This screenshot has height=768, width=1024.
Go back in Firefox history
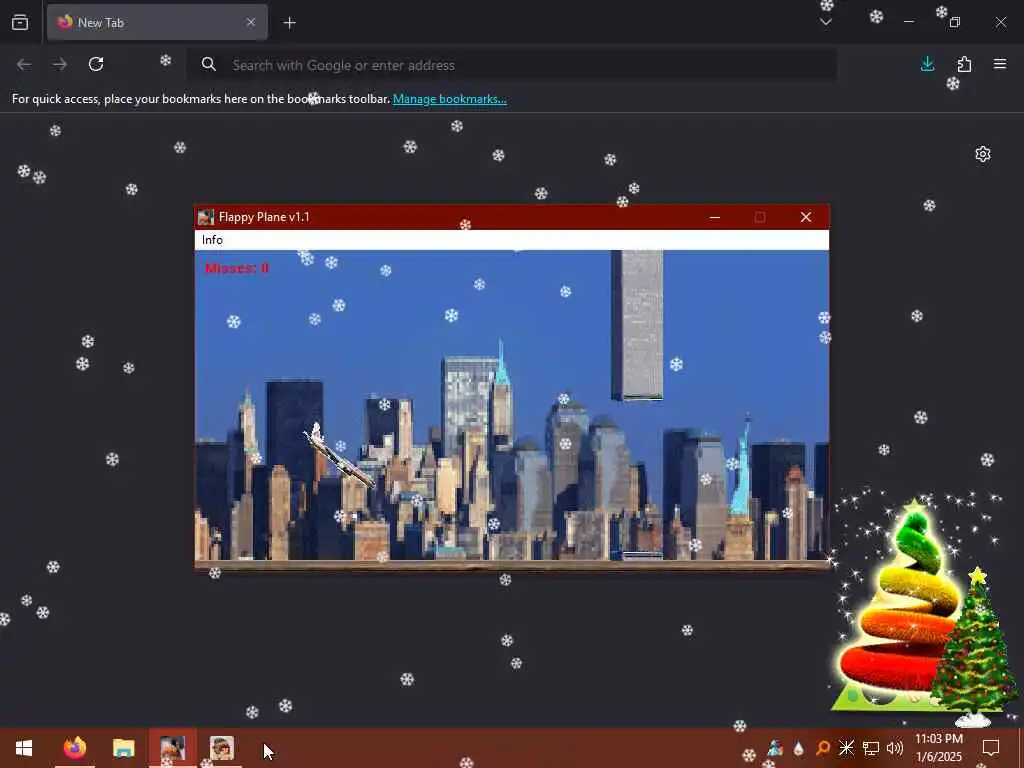[x=24, y=64]
